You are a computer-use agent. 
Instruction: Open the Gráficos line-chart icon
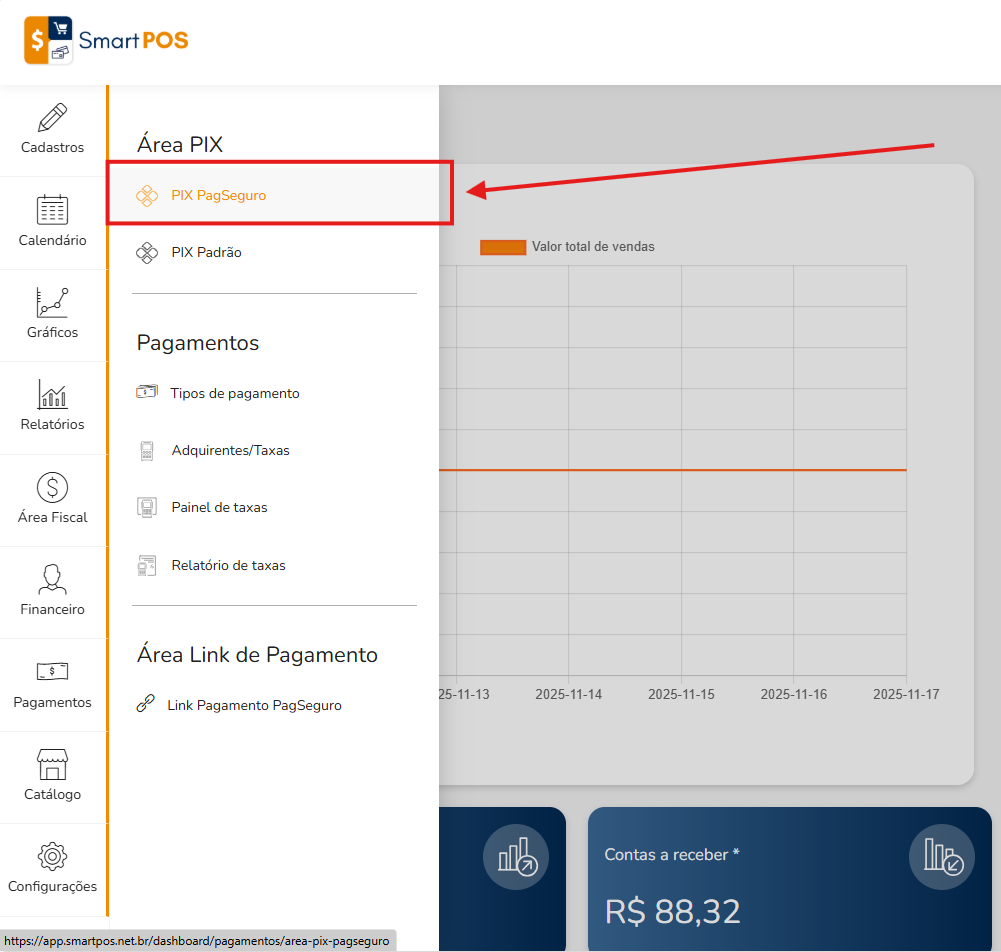pyautogui.click(x=52, y=302)
